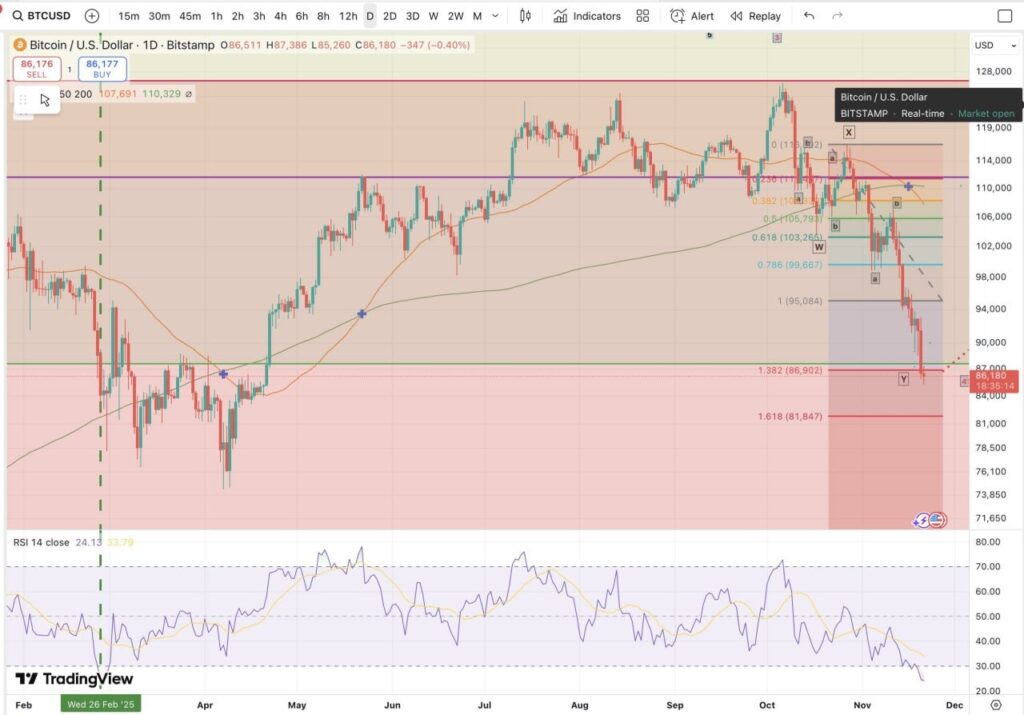This screenshot has height=715, width=1024.
Task: Start bar Replay mode
Action: (x=756, y=16)
